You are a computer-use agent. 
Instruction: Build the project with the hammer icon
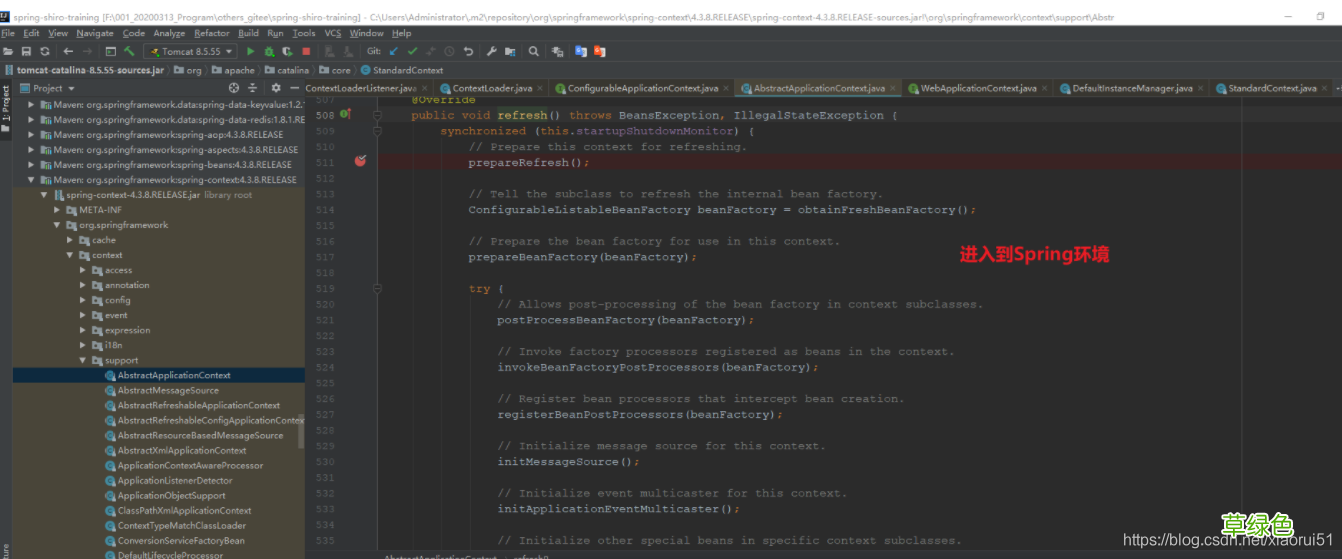coord(129,51)
